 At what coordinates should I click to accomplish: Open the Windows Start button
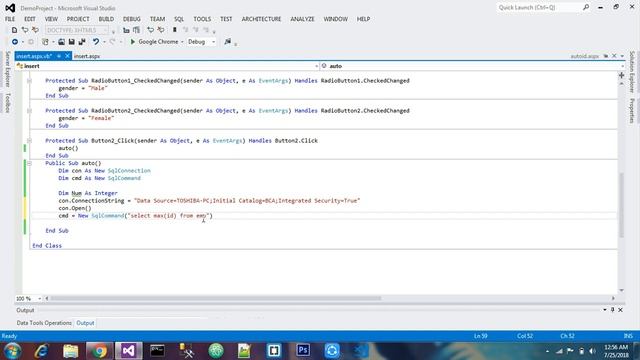click(x=13, y=351)
